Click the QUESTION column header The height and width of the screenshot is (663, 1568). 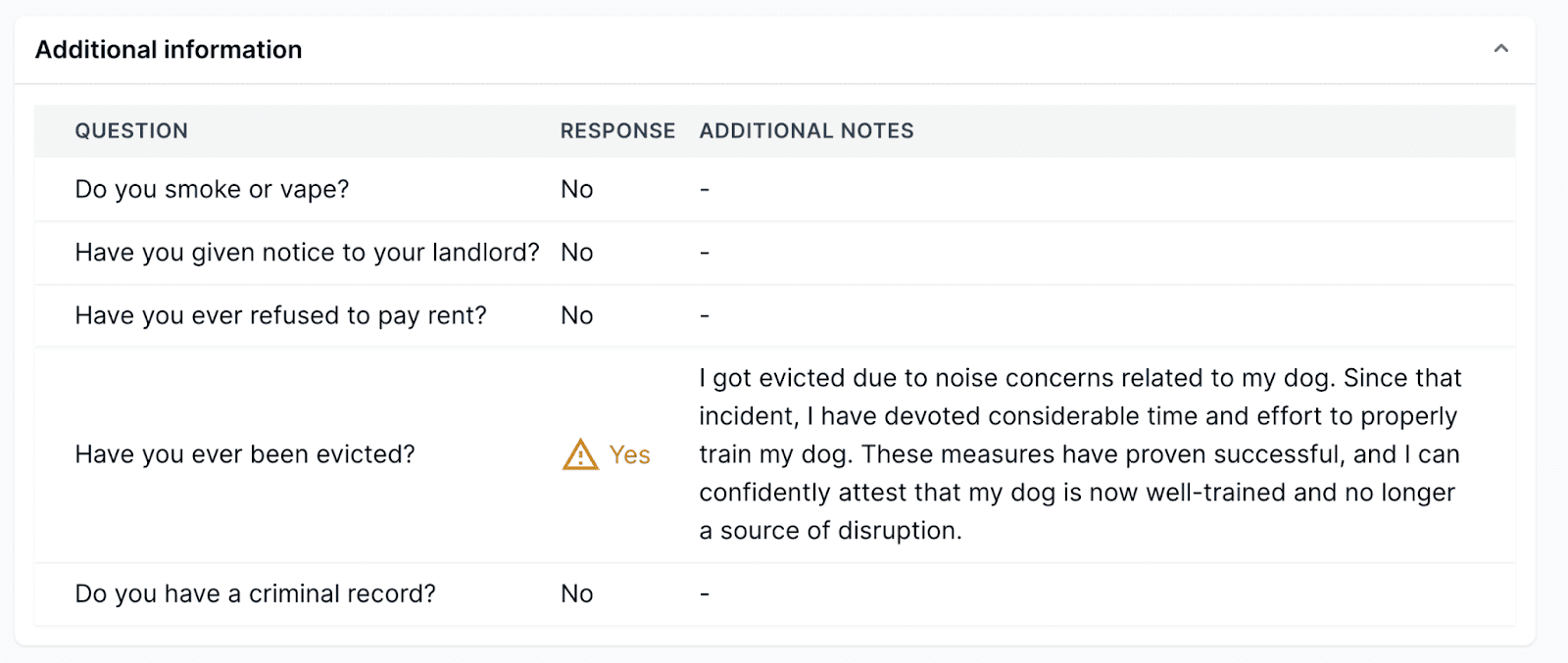point(131,131)
